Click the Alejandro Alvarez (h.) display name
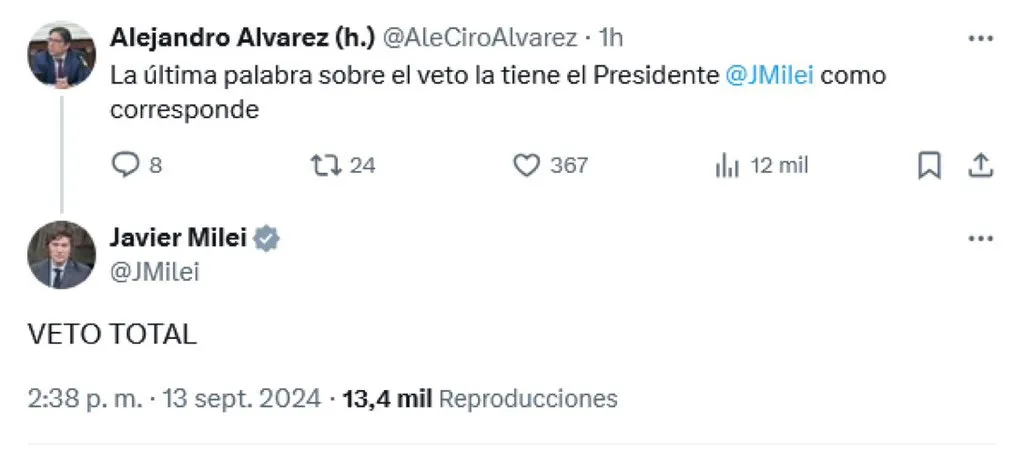Image resolution: width=1024 pixels, height=450 pixels. click(242, 38)
